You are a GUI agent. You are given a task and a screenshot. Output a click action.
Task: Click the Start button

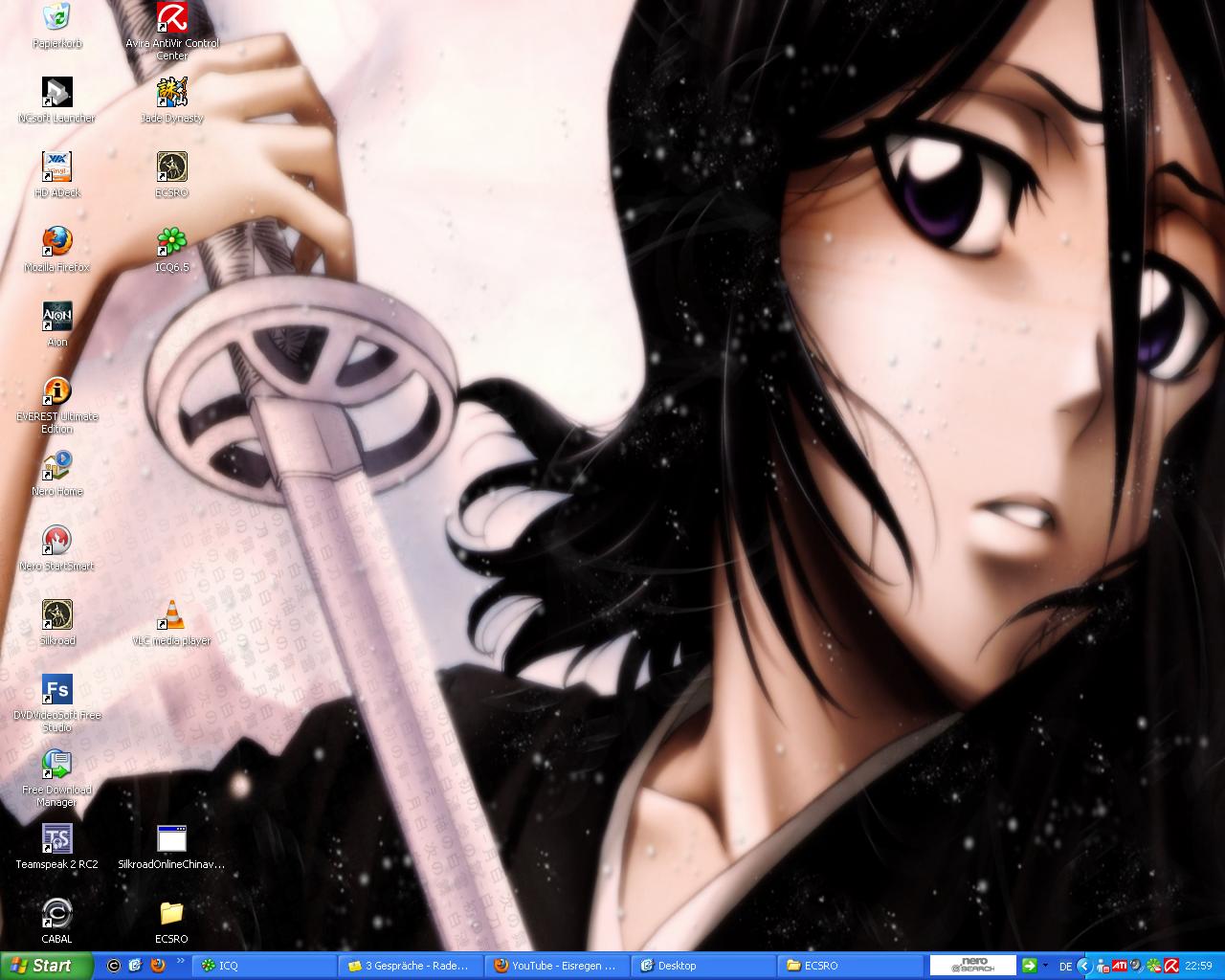pyautogui.click(x=46, y=966)
